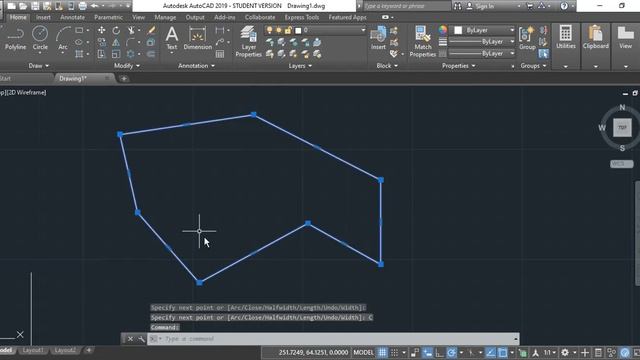The width and height of the screenshot is (640, 360).
Task: Add a new drawing tab with plus button
Action: click(x=124, y=78)
